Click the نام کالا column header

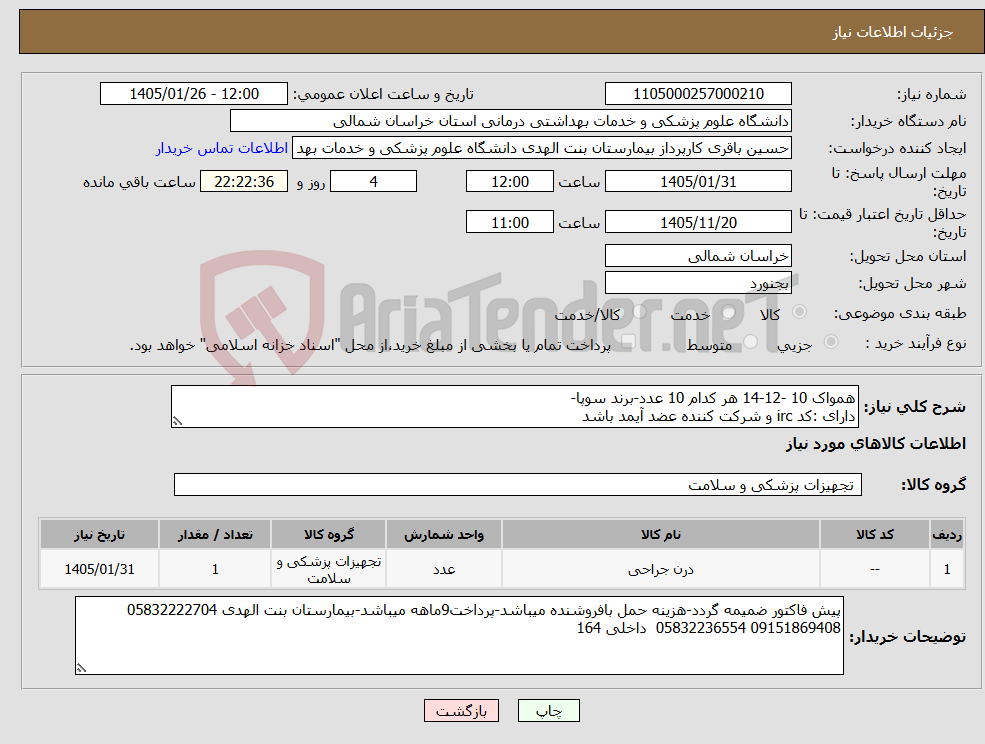point(661,534)
